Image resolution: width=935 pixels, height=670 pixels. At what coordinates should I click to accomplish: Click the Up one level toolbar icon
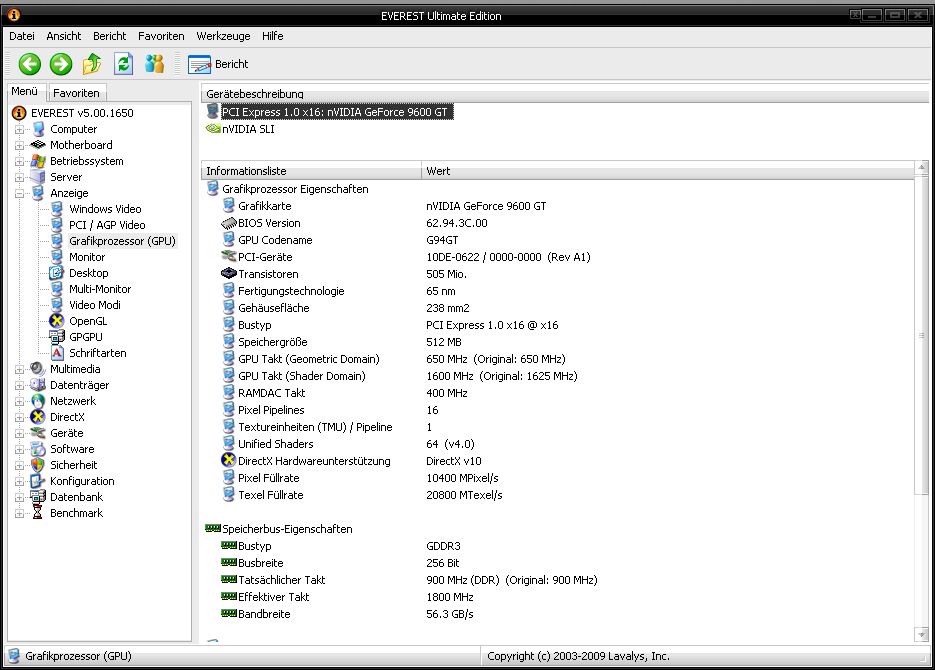[x=92, y=64]
